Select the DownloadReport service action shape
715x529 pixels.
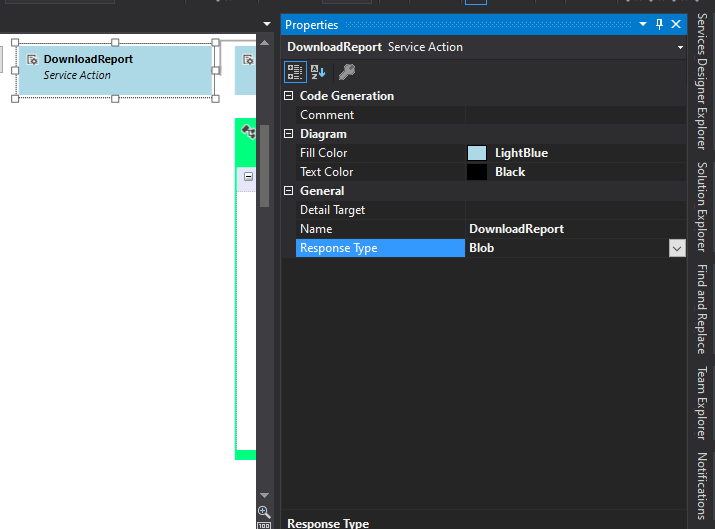(x=115, y=70)
